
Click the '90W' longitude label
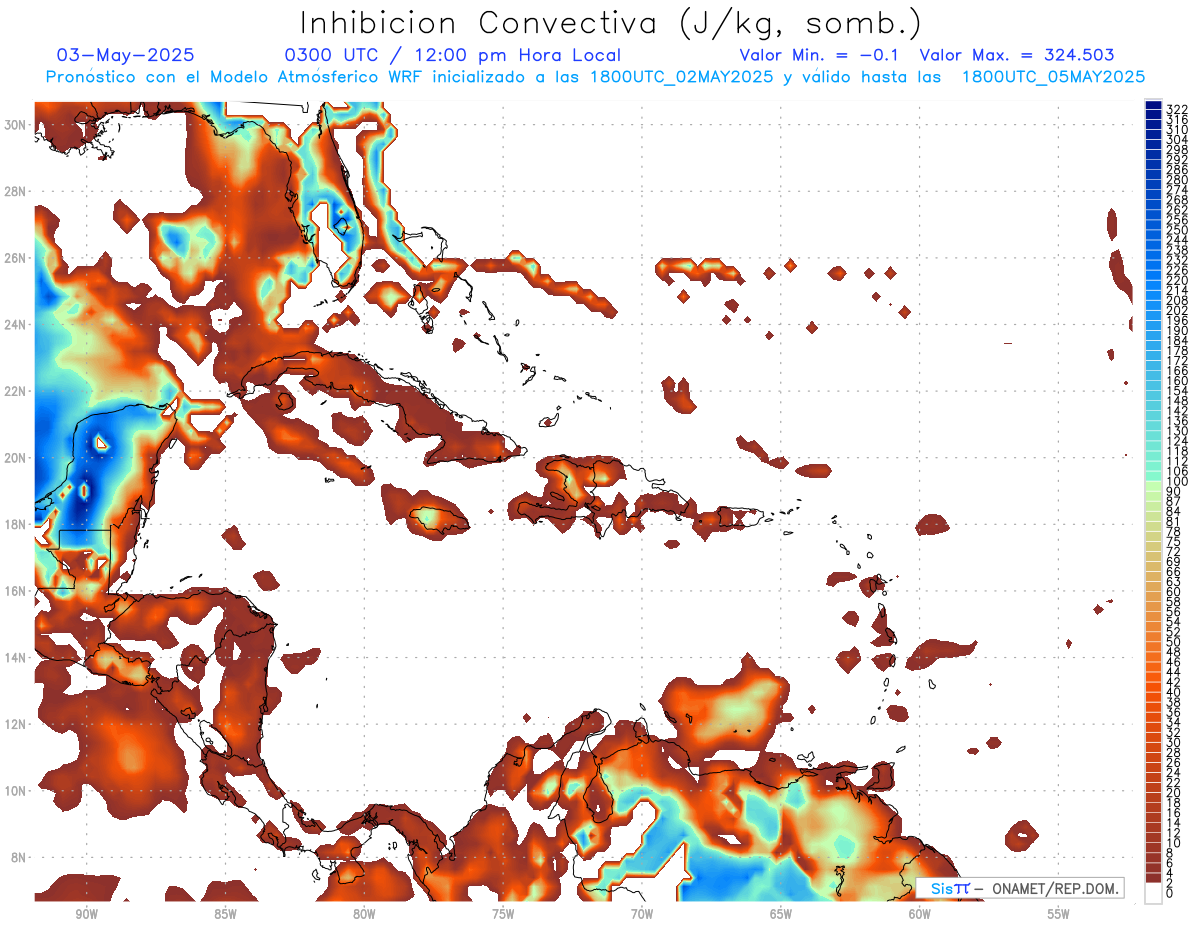pyautogui.click(x=86, y=914)
